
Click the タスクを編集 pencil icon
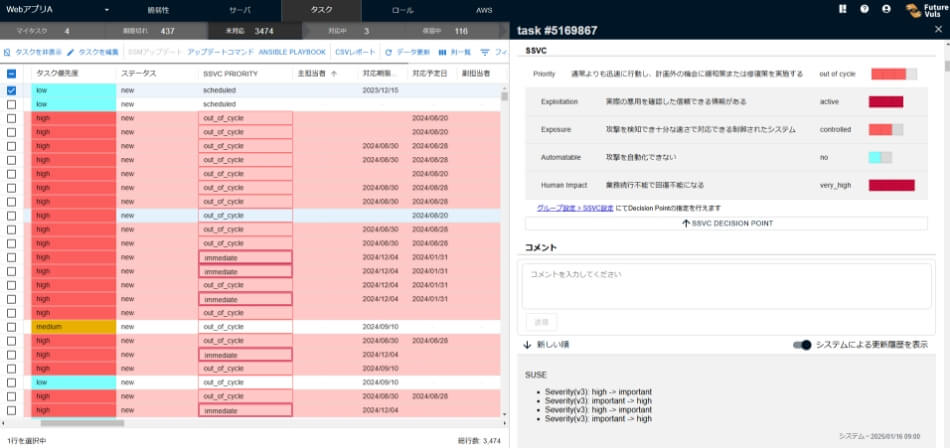[71, 51]
